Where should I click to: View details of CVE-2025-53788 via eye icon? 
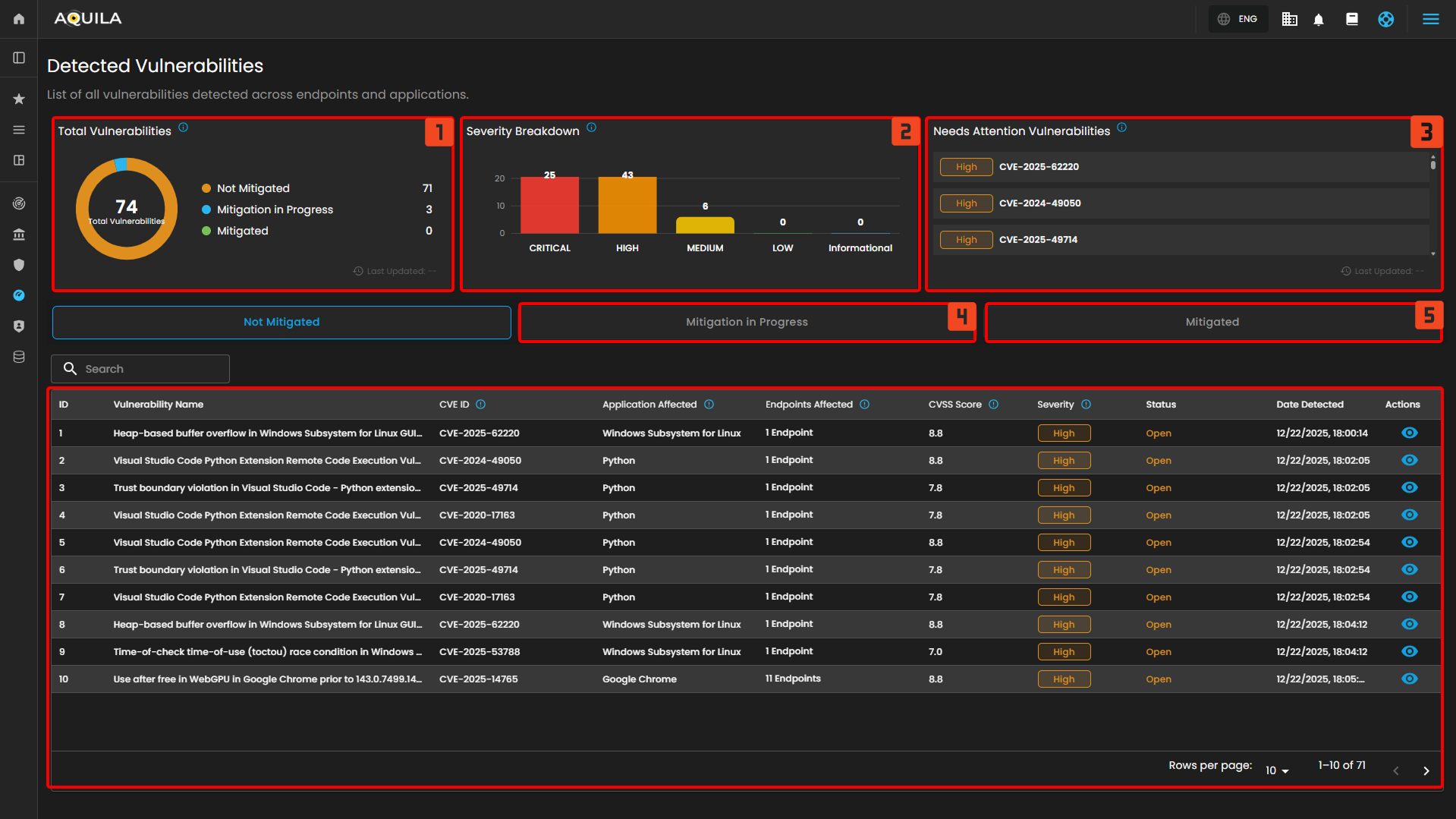point(1409,651)
